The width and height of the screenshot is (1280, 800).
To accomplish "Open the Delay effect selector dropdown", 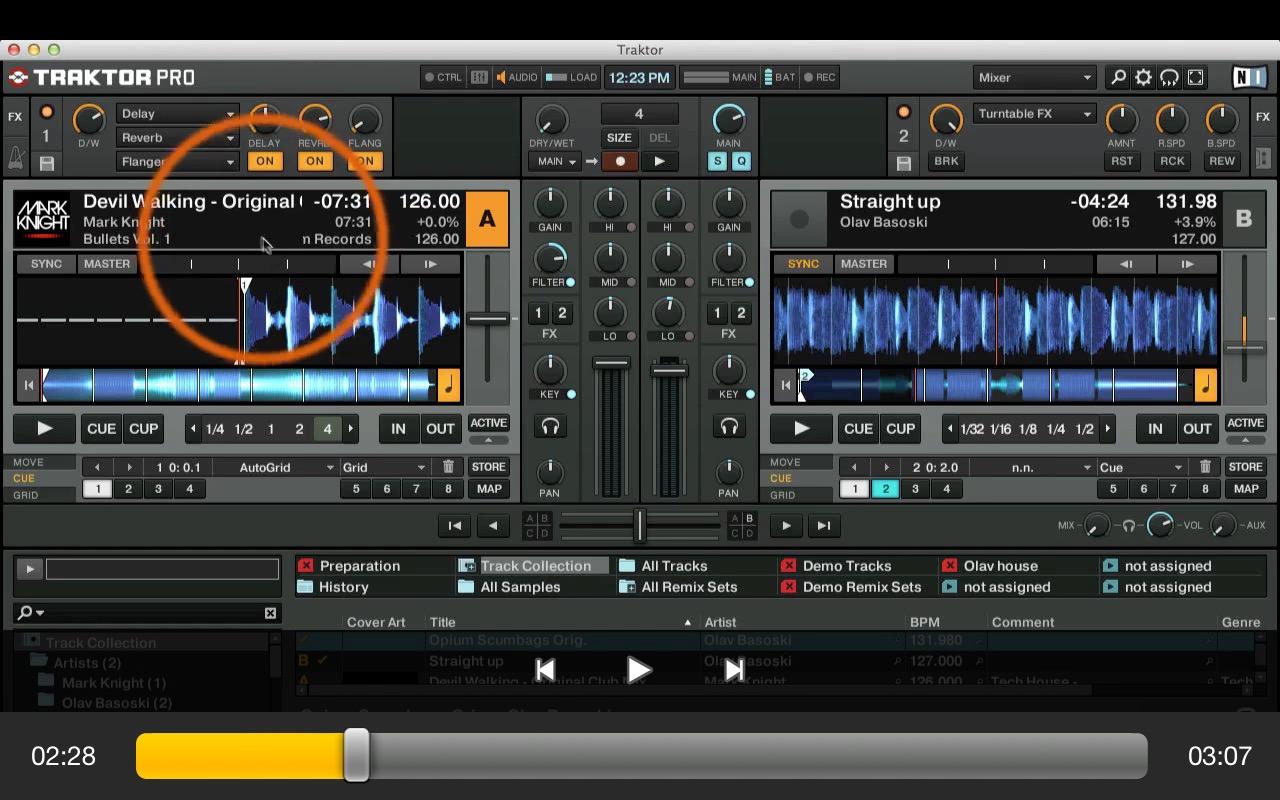I will pyautogui.click(x=177, y=114).
